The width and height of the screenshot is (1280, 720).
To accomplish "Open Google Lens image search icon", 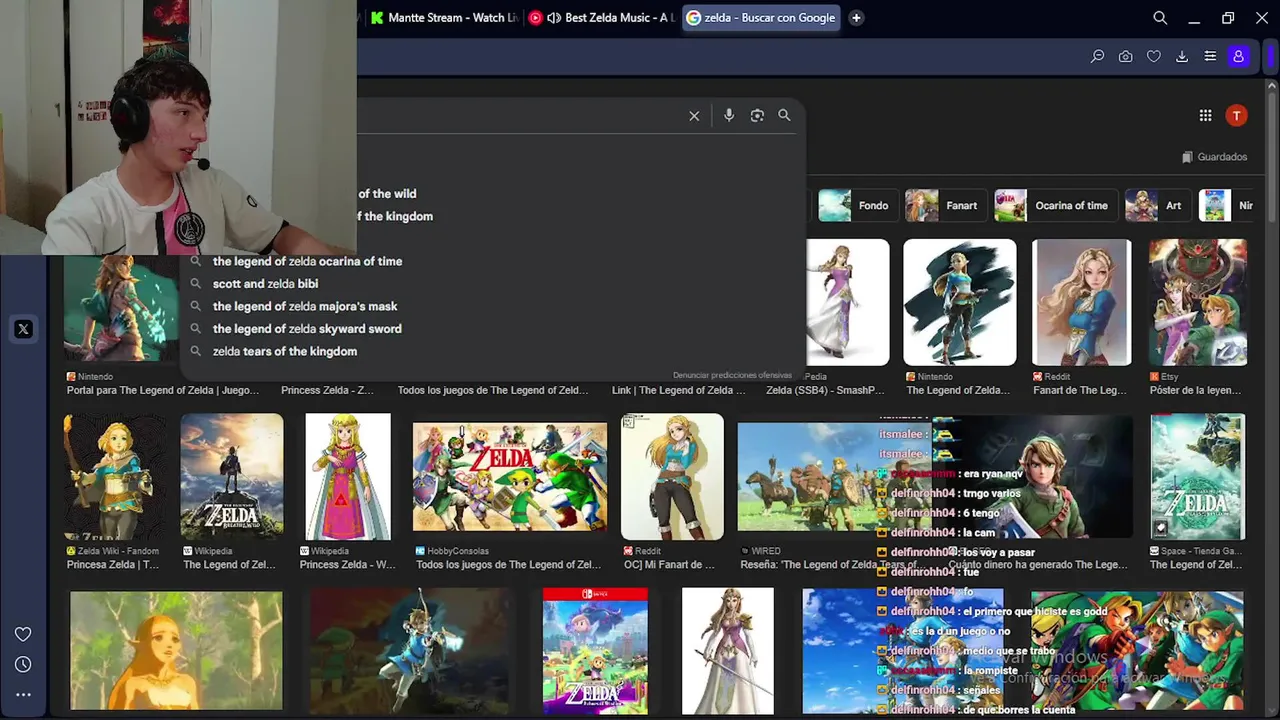I will coord(757,116).
